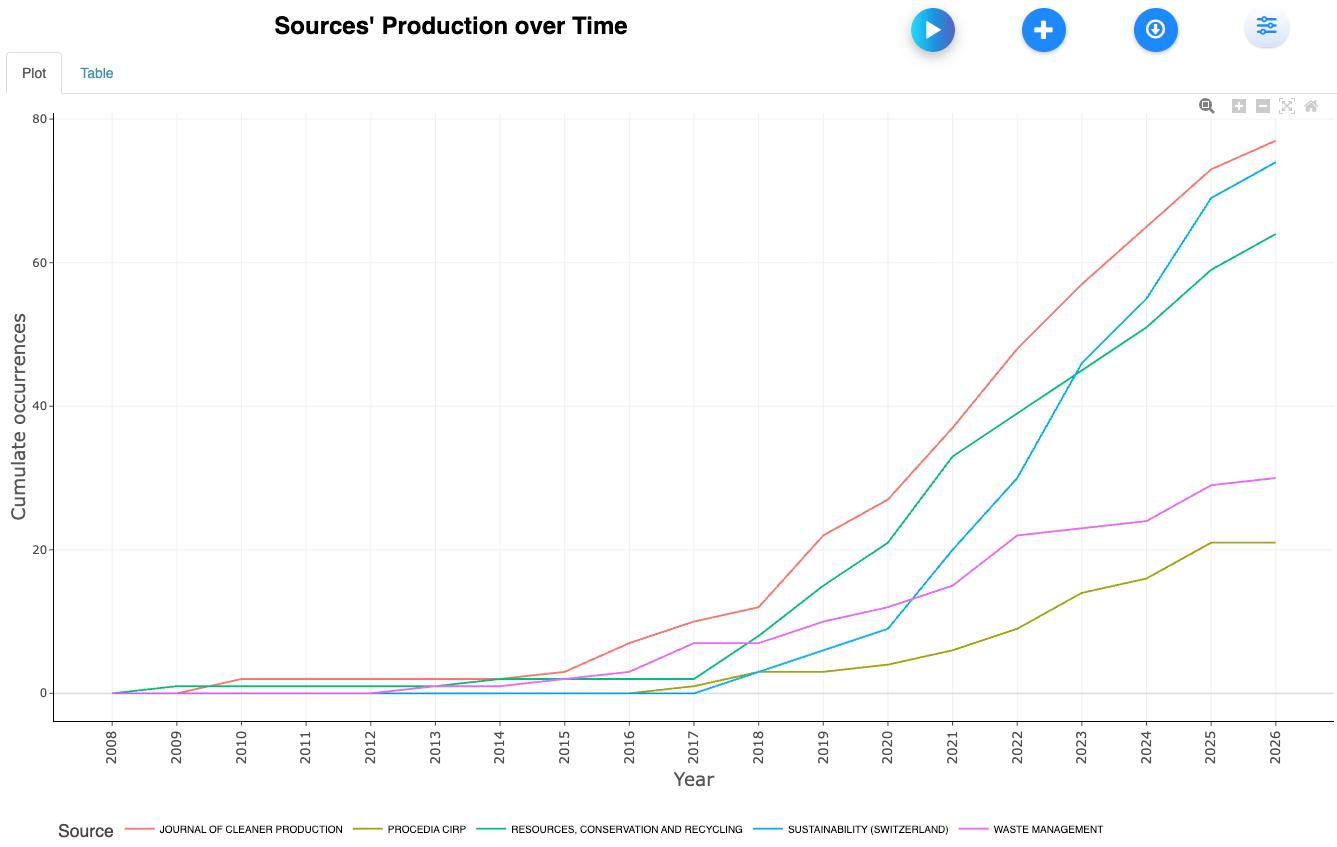Hide the Procedia CIRP series in legend

[x=426, y=829]
